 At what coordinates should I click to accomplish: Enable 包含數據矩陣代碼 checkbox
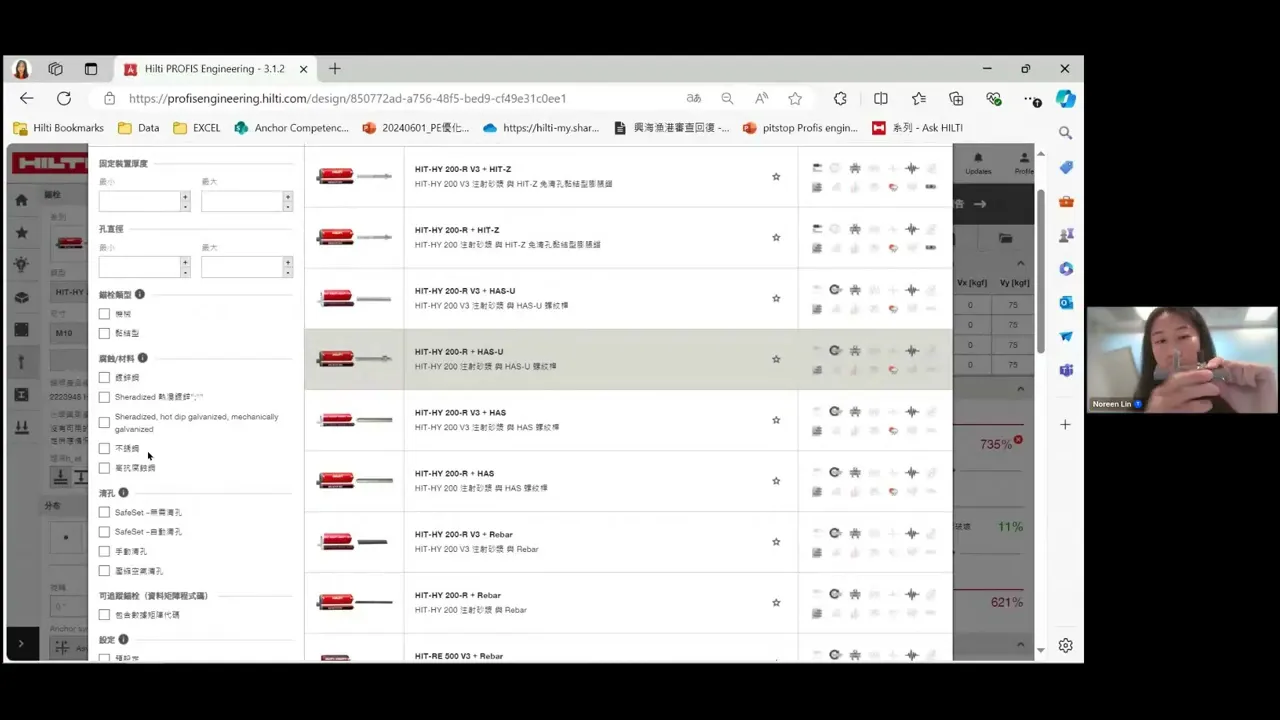[104, 615]
